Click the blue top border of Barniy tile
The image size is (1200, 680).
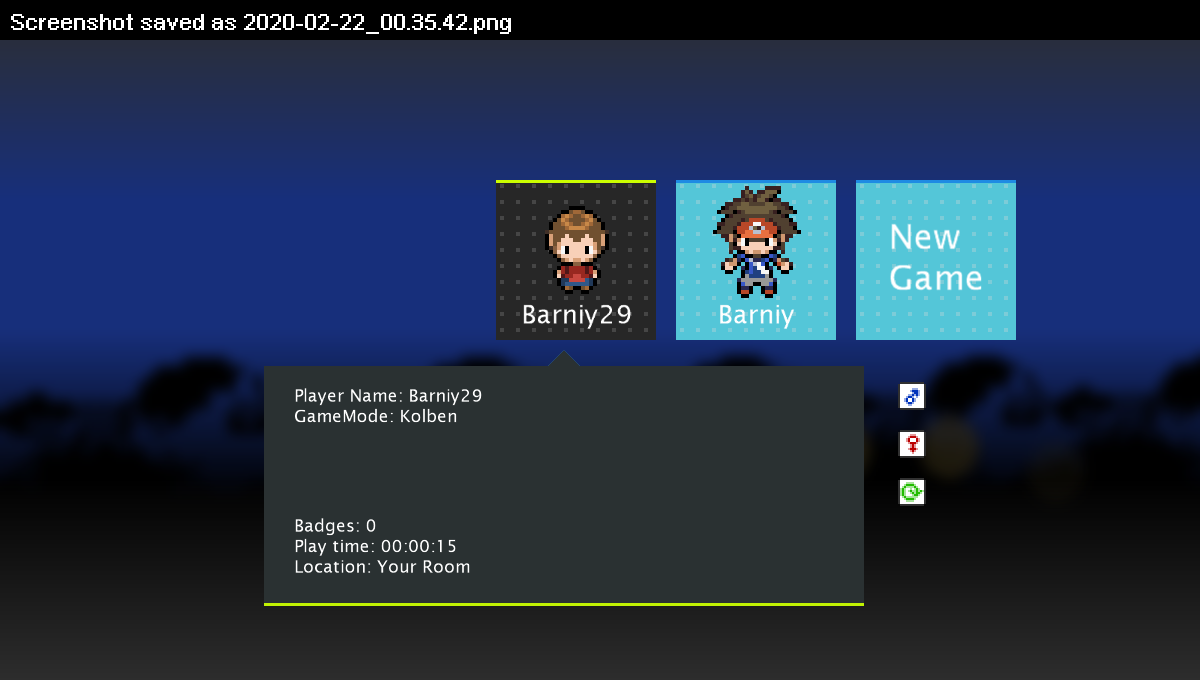756,182
